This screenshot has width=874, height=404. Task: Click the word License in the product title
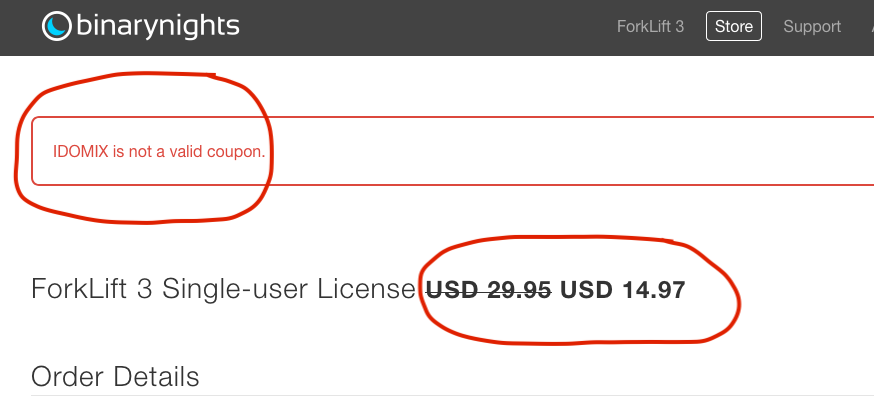[367, 289]
